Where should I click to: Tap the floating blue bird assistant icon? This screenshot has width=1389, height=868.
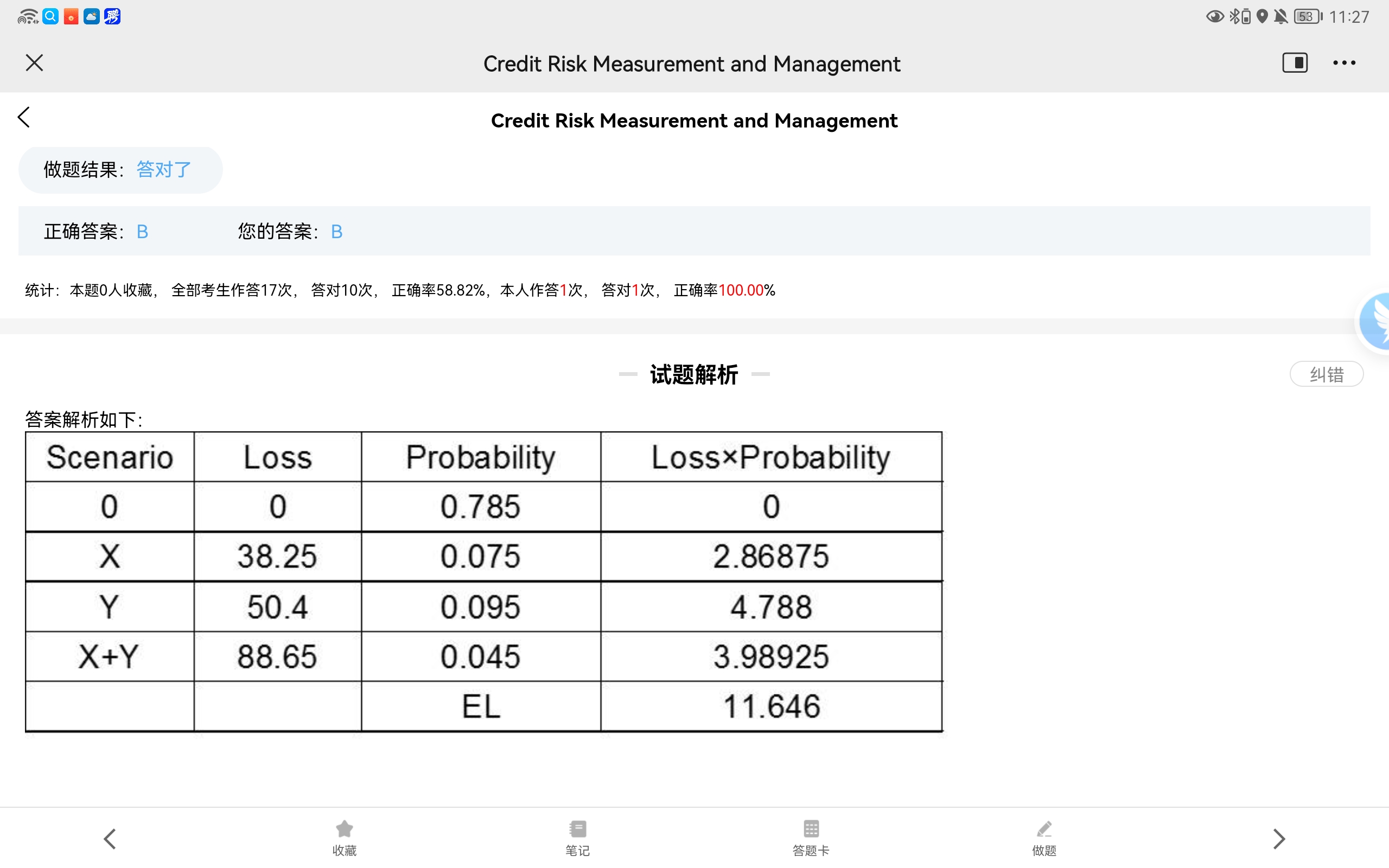tap(1377, 322)
